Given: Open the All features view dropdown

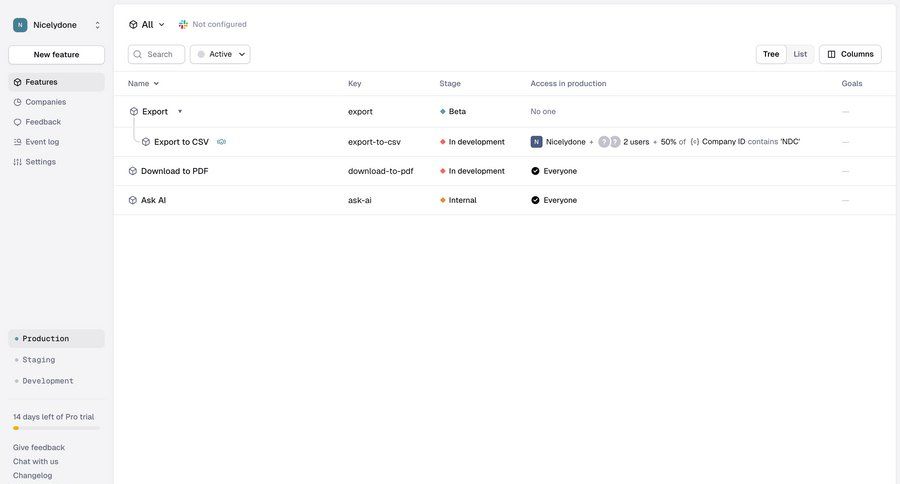Looking at the screenshot, I should click(x=146, y=25).
